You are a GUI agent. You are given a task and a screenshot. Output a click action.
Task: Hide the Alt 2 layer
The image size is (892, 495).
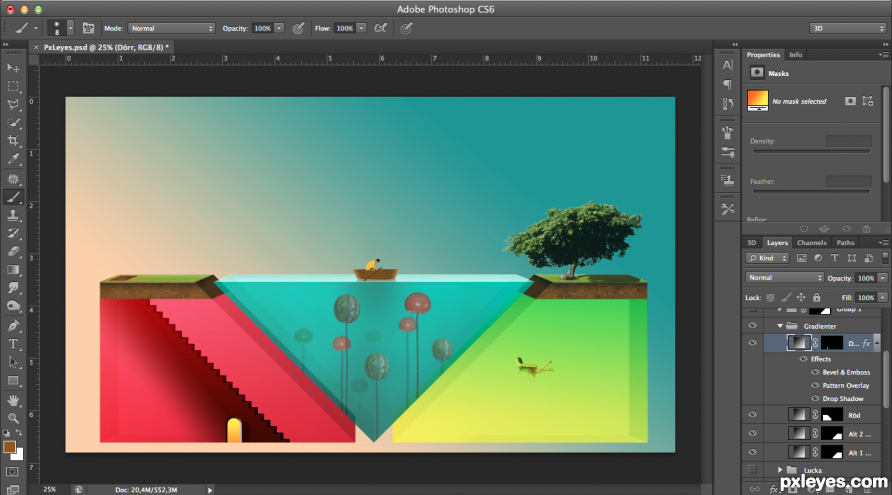coord(752,433)
